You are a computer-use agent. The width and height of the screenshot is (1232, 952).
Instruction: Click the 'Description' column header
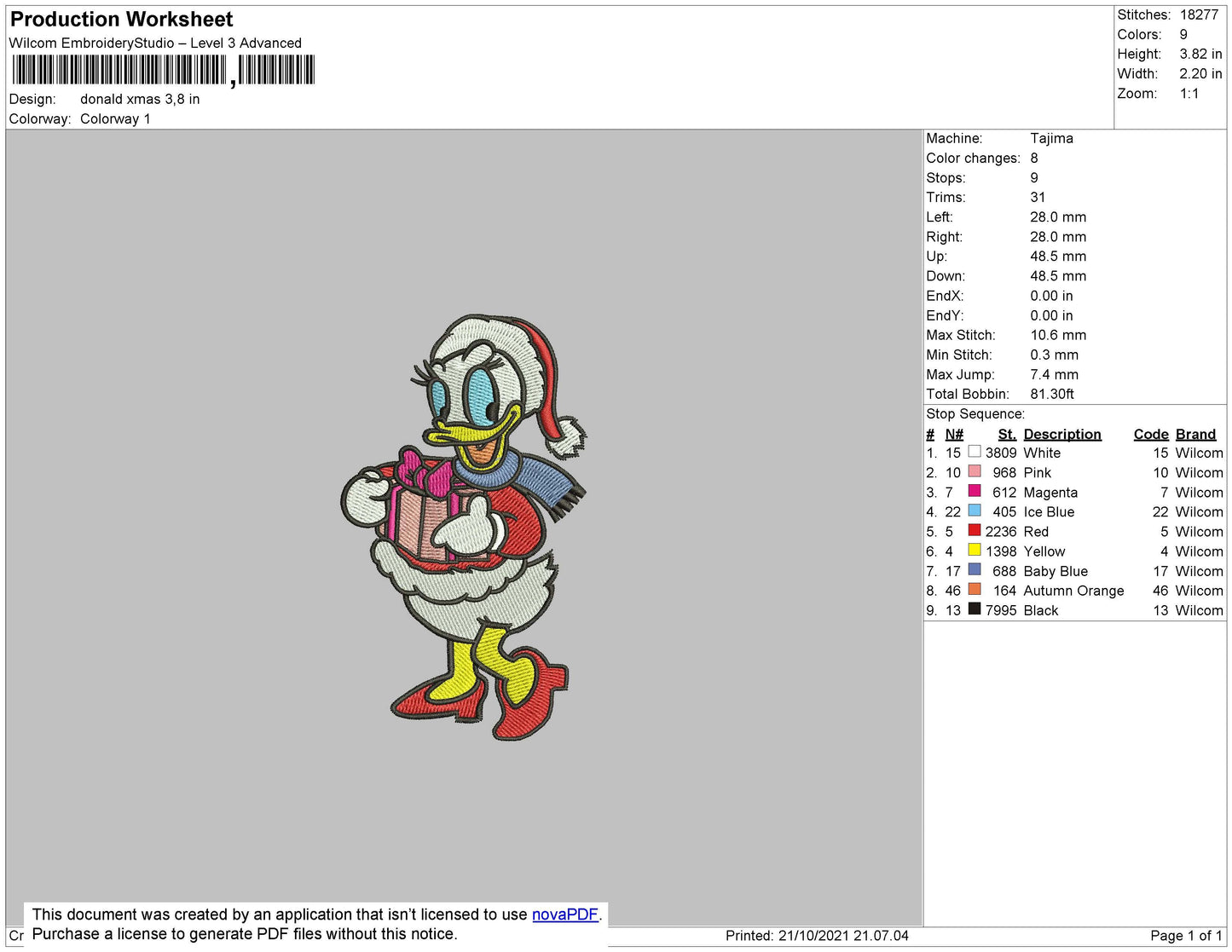[1062, 435]
